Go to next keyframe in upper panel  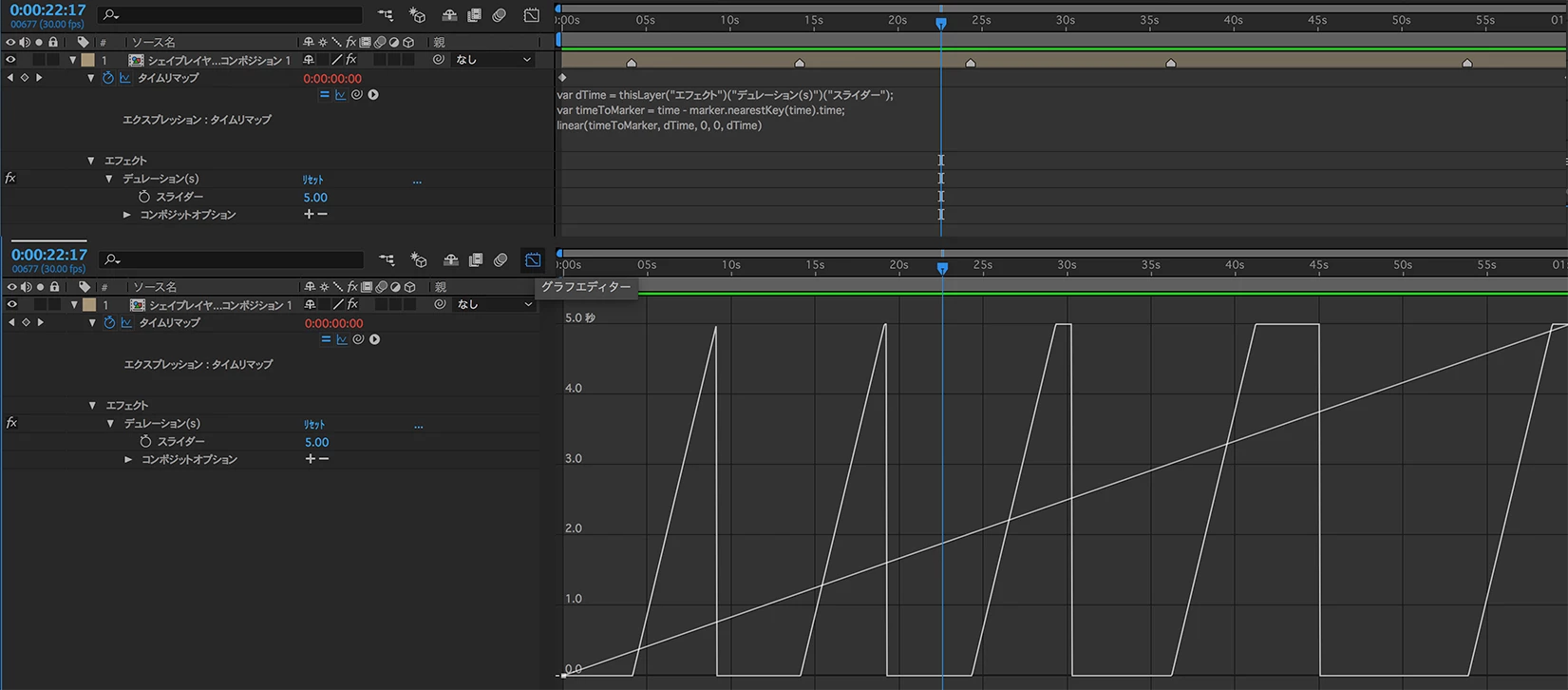(x=39, y=78)
